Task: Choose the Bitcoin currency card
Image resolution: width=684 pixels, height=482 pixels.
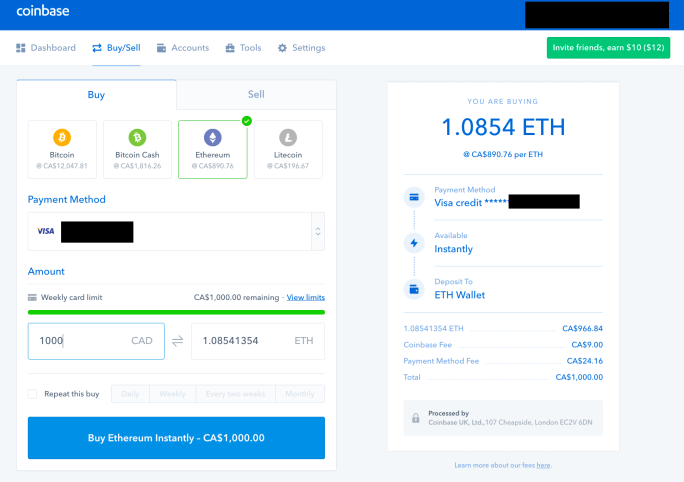Action: click(62, 150)
